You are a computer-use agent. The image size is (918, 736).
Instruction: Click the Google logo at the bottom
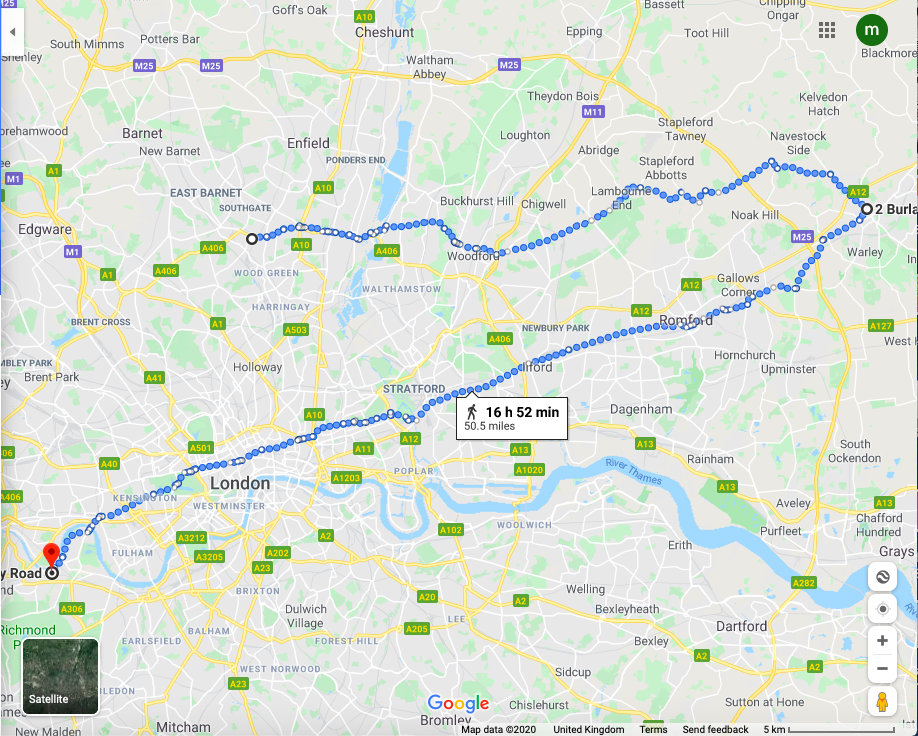pos(458,703)
